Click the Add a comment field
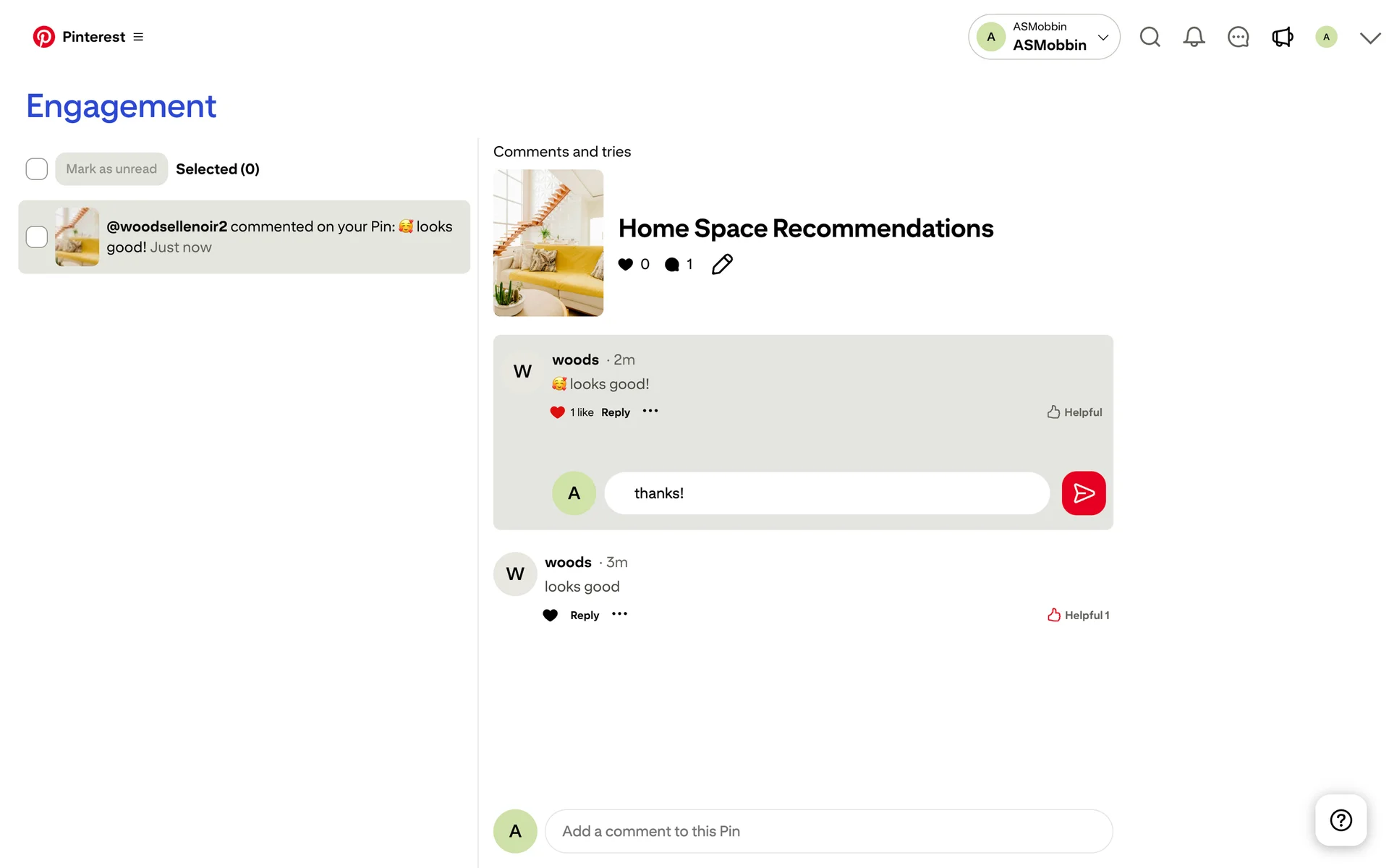Image resolution: width=1389 pixels, height=868 pixels. pos(828,831)
